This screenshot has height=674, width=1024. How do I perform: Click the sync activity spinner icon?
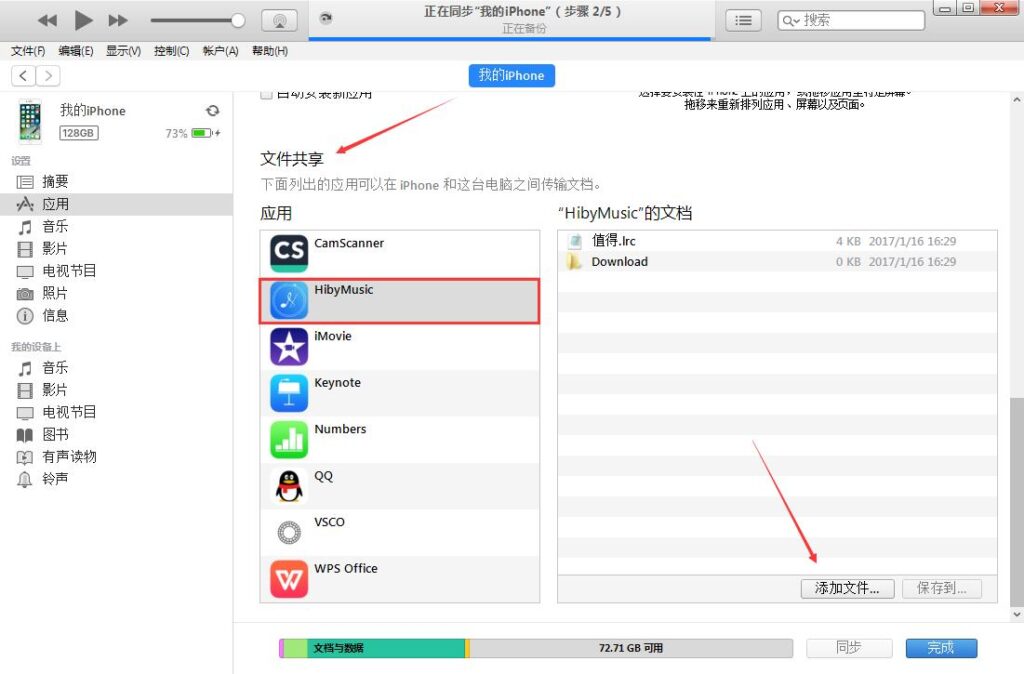point(325,18)
